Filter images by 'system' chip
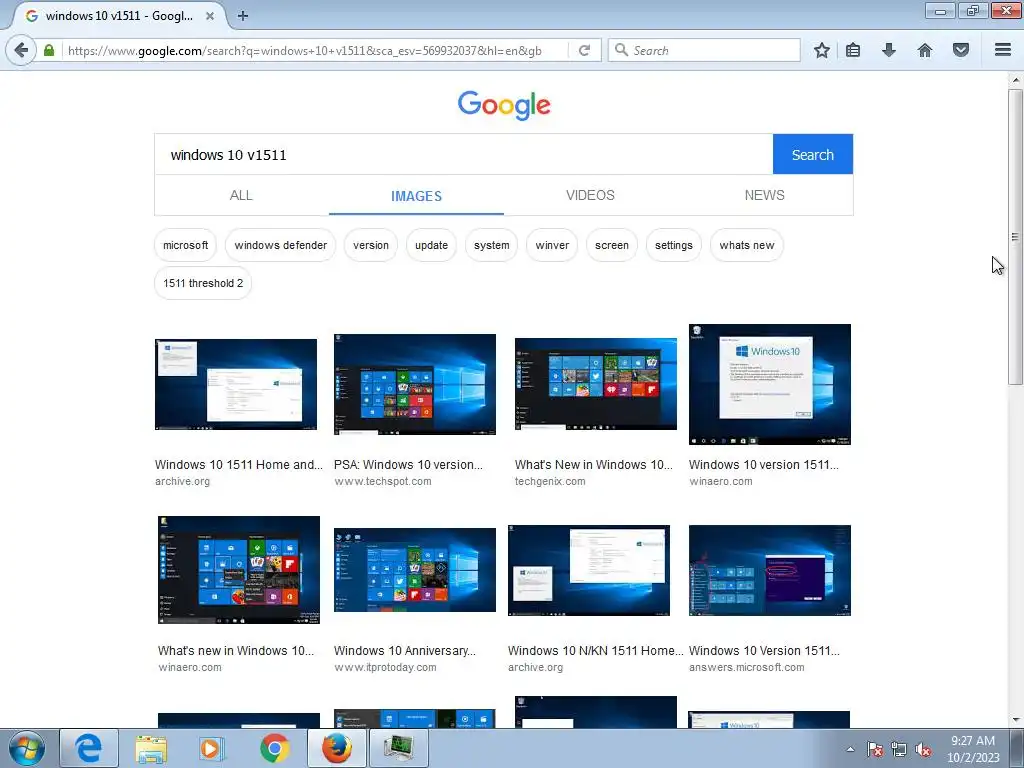 point(492,245)
